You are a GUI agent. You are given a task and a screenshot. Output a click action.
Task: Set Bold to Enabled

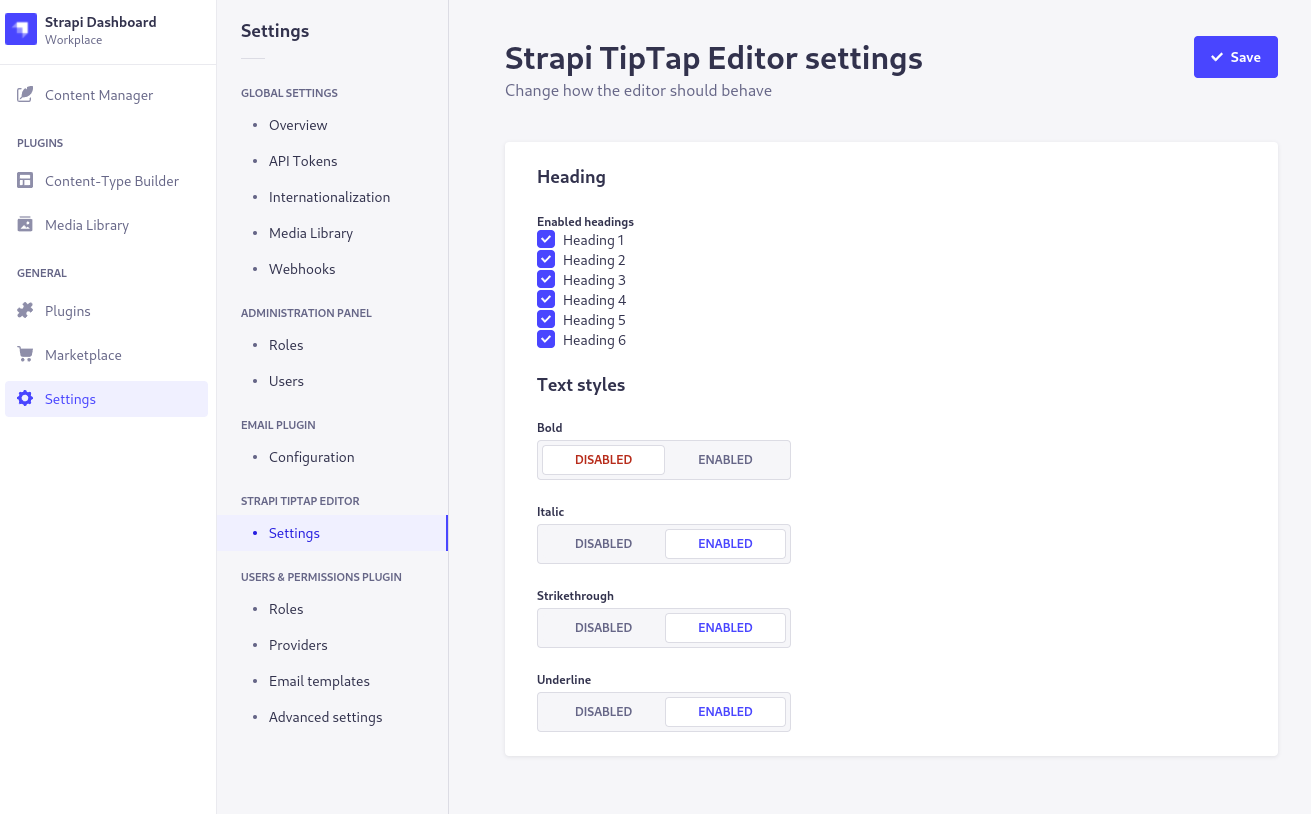click(725, 460)
